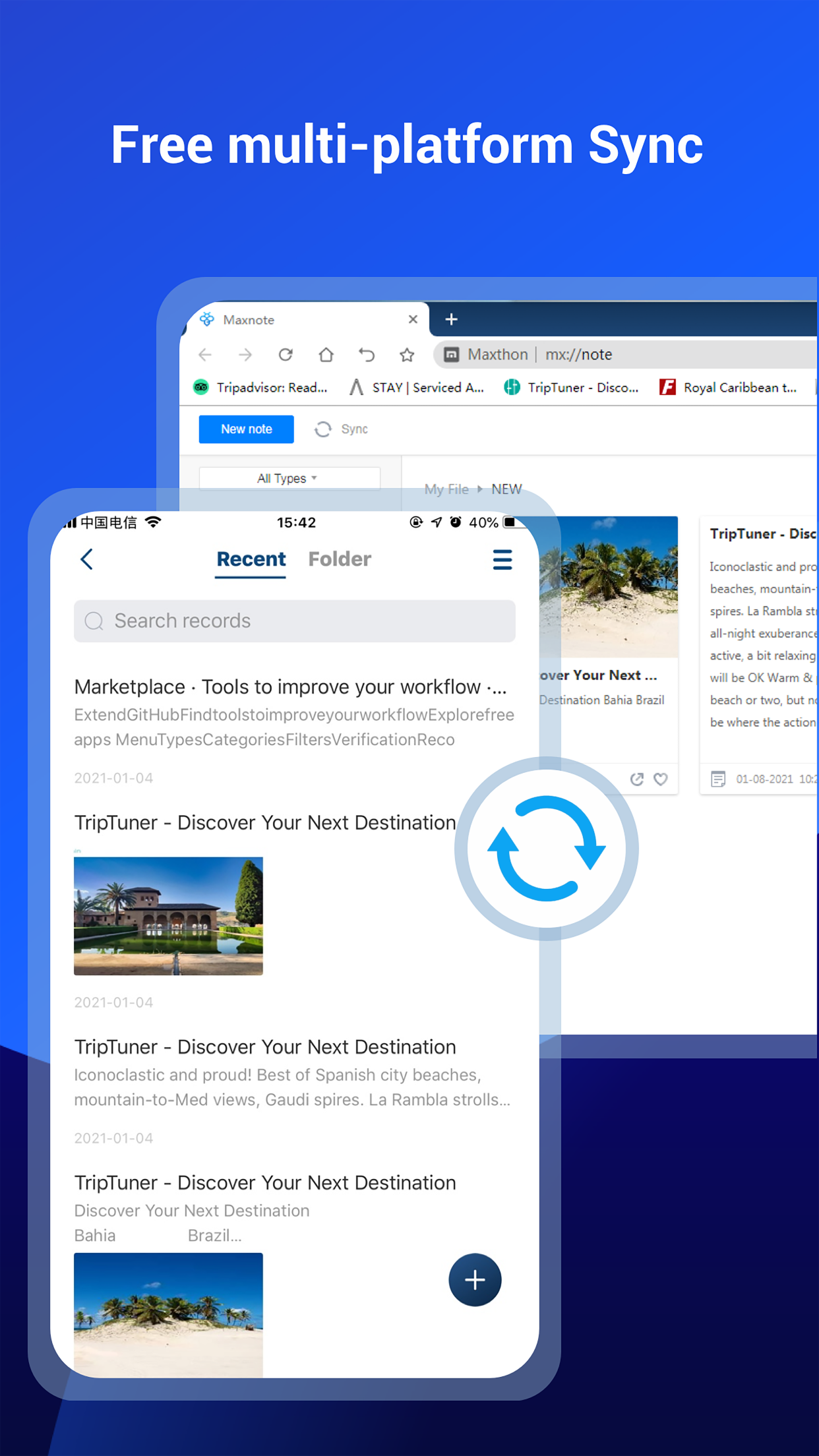The height and width of the screenshot is (1456, 819).
Task: Open the Alhambra palace note thumbnail
Action: [x=168, y=916]
